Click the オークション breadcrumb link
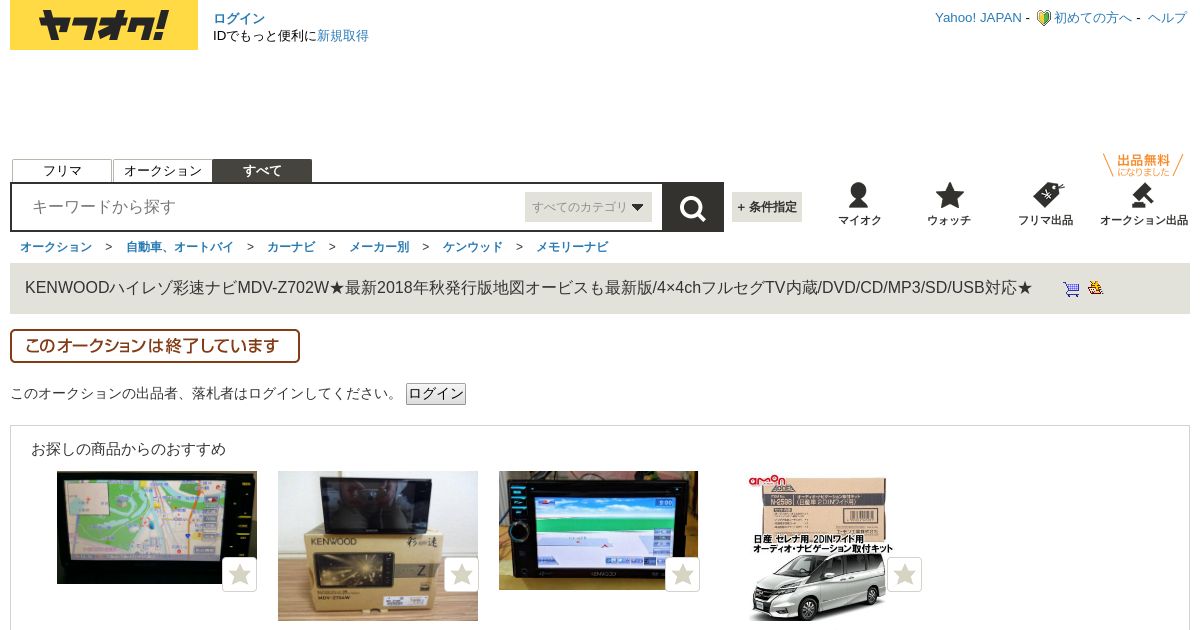The height and width of the screenshot is (630, 1200). click(56, 247)
